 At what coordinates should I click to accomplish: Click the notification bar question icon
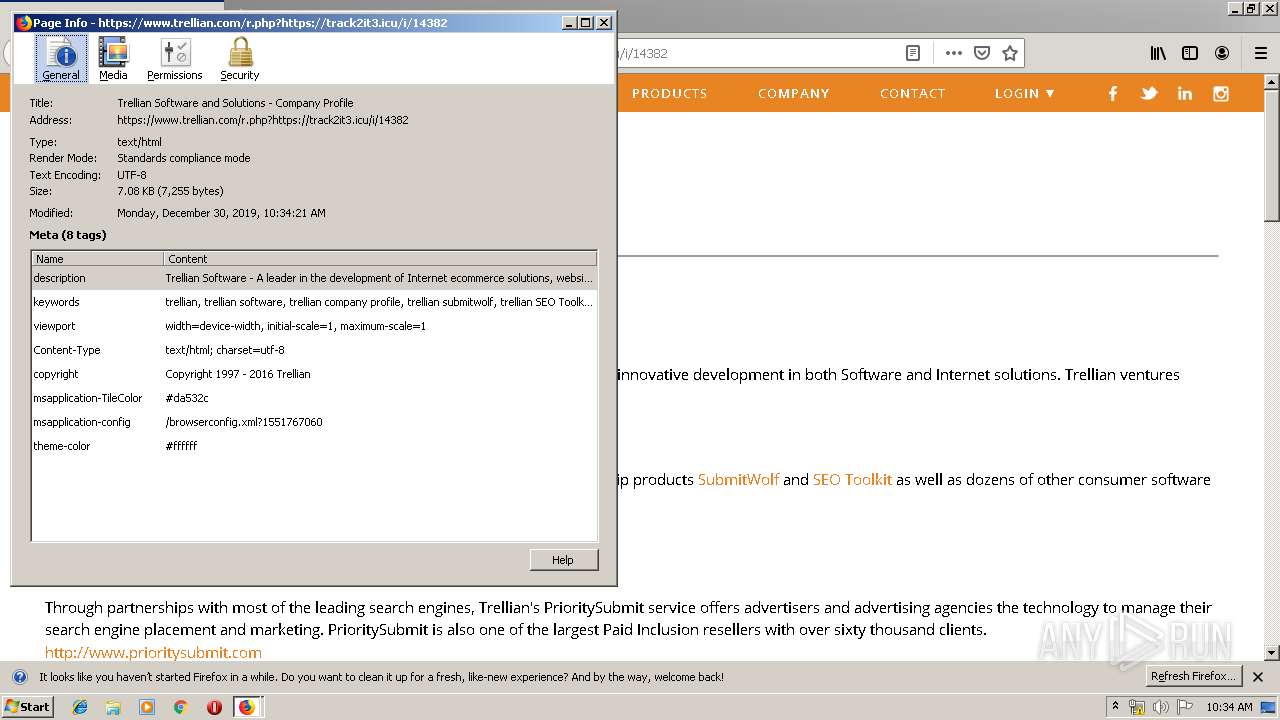(19, 677)
